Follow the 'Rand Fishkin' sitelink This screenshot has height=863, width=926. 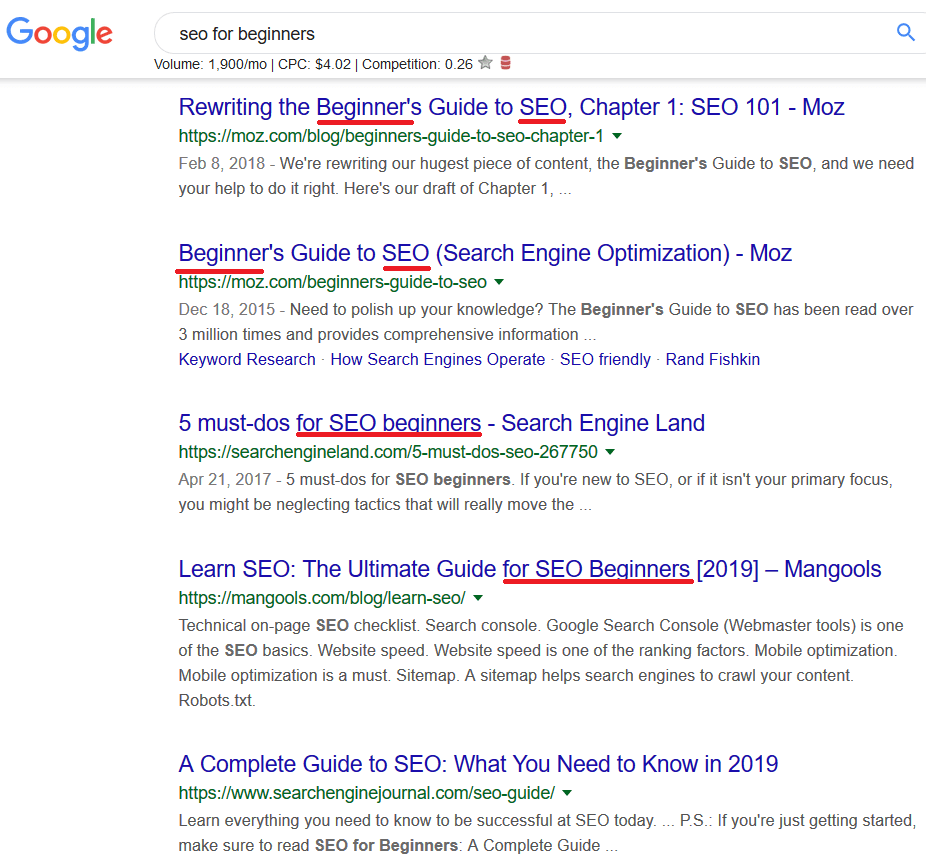click(x=713, y=359)
